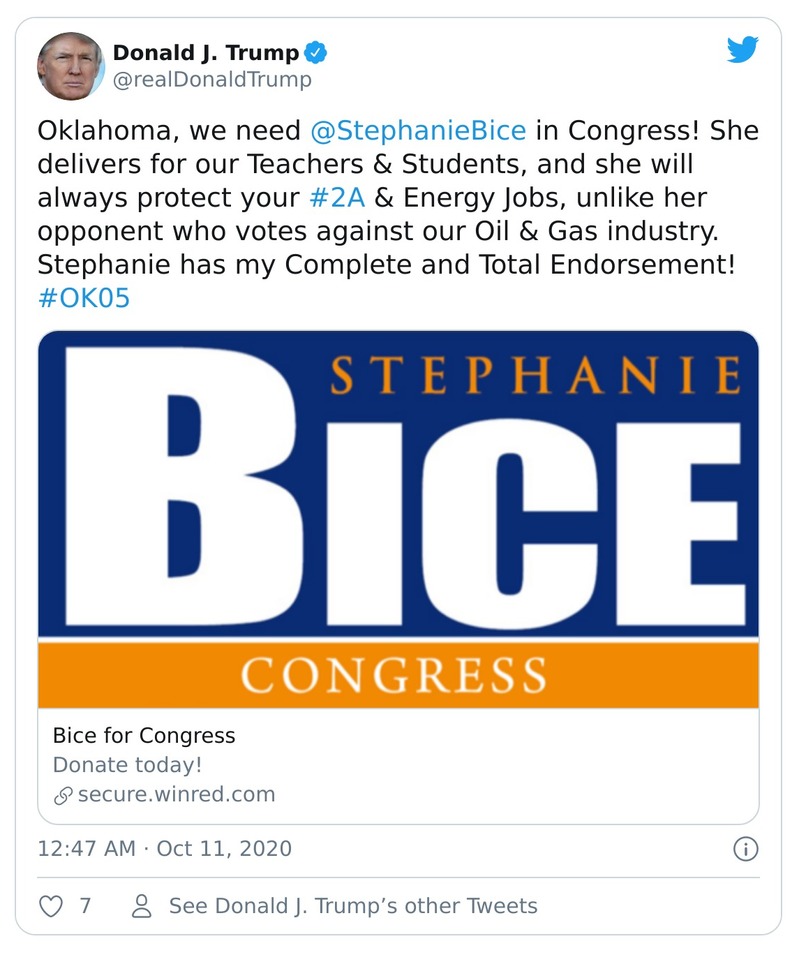Screen dimensions: 799x955
Task: Click the @realDonaldTrump handle
Action: coord(212,80)
